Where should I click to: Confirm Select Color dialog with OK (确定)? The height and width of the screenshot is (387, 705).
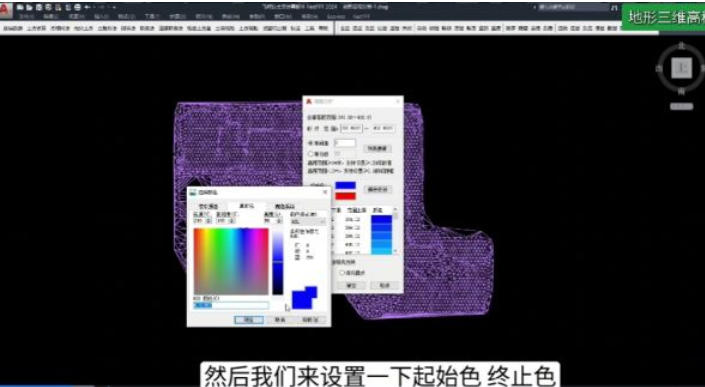tap(249, 320)
